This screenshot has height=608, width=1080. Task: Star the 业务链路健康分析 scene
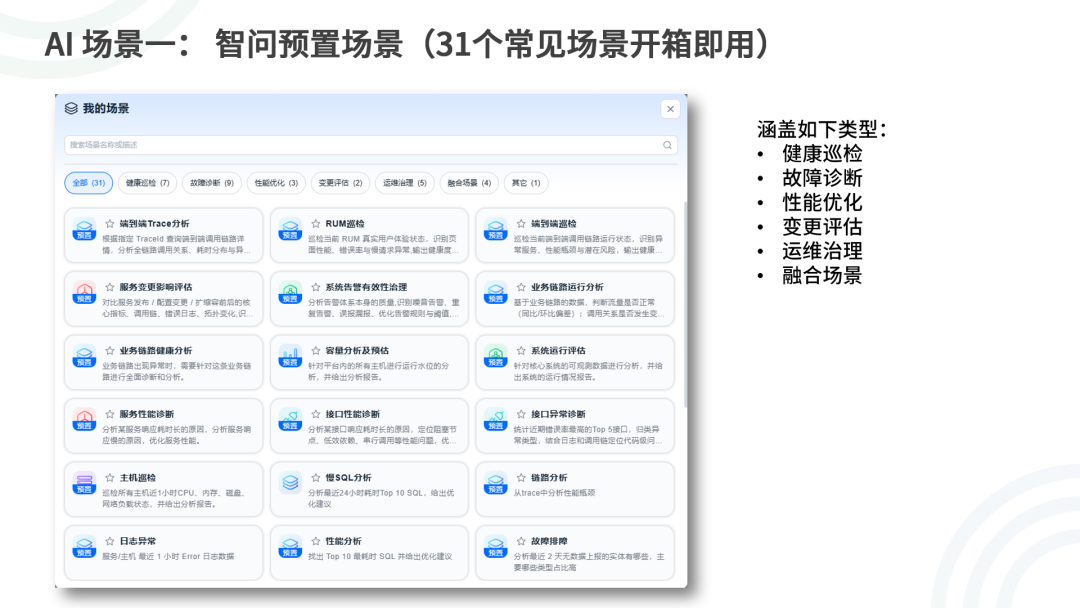click(x=110, y=350)
